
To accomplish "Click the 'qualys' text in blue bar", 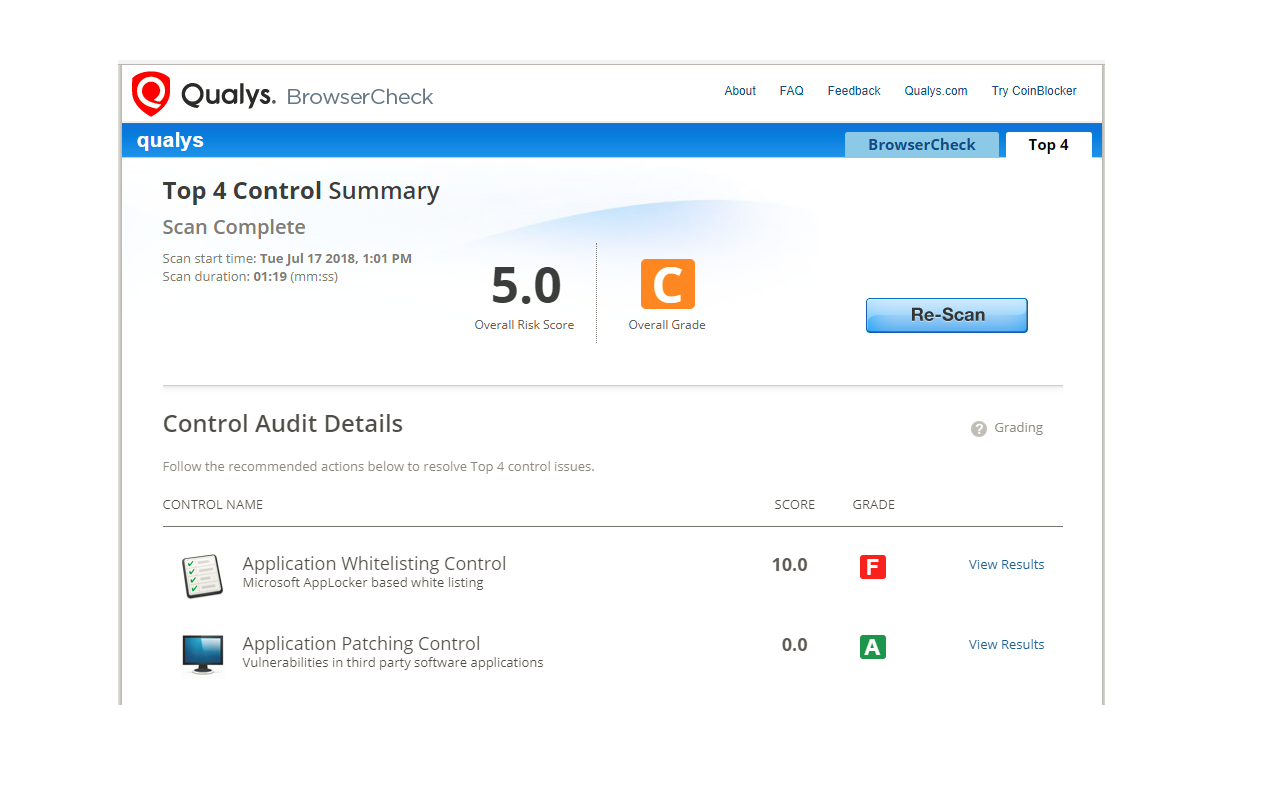I will pyautogui.click(x=170, y=140).
